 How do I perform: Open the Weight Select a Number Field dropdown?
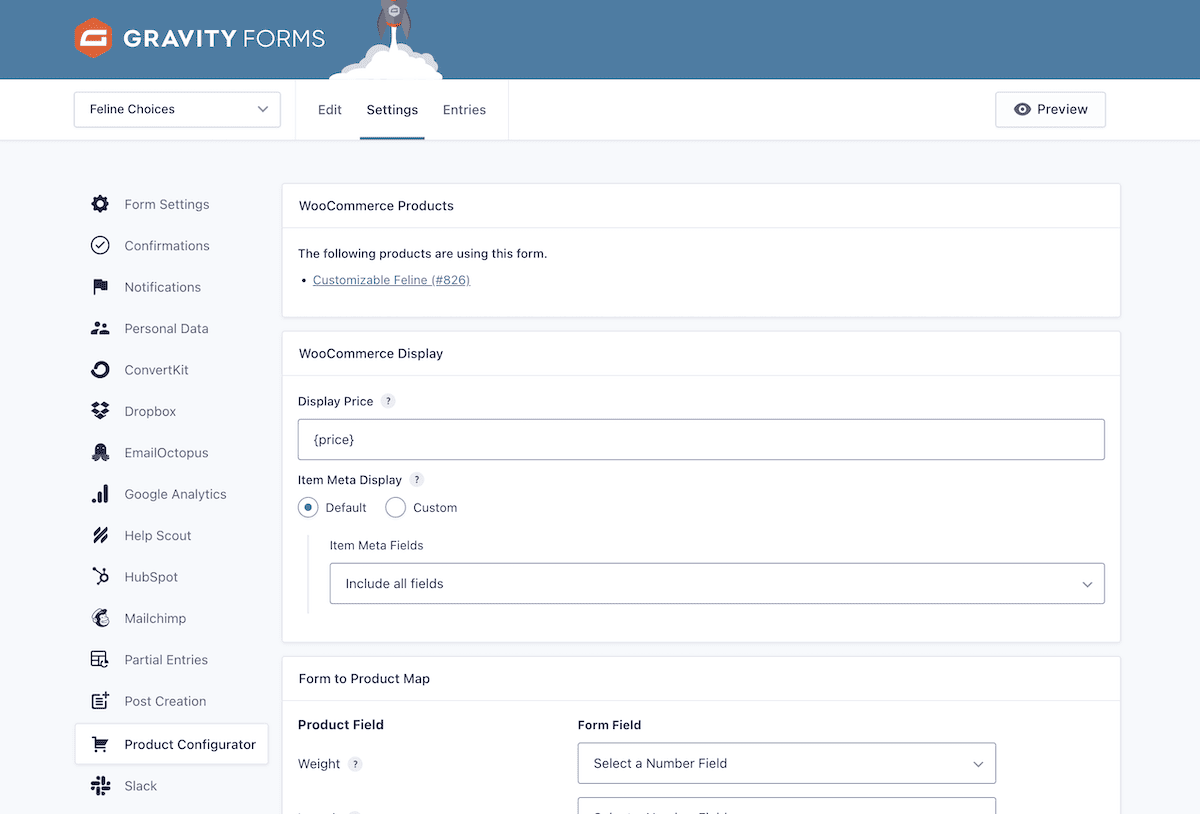787,763
